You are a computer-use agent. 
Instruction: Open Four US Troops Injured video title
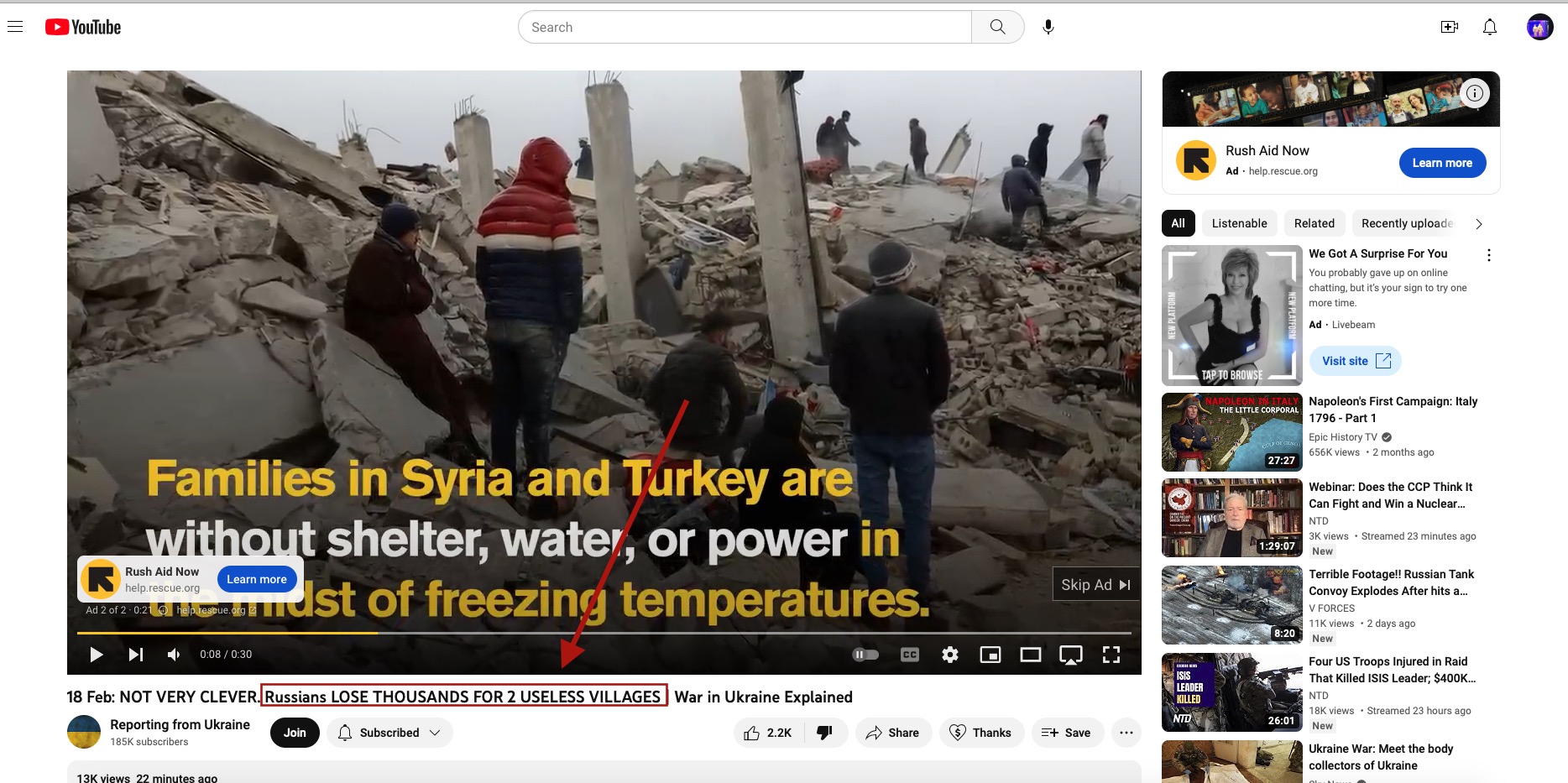click(x=1392, y=670)
